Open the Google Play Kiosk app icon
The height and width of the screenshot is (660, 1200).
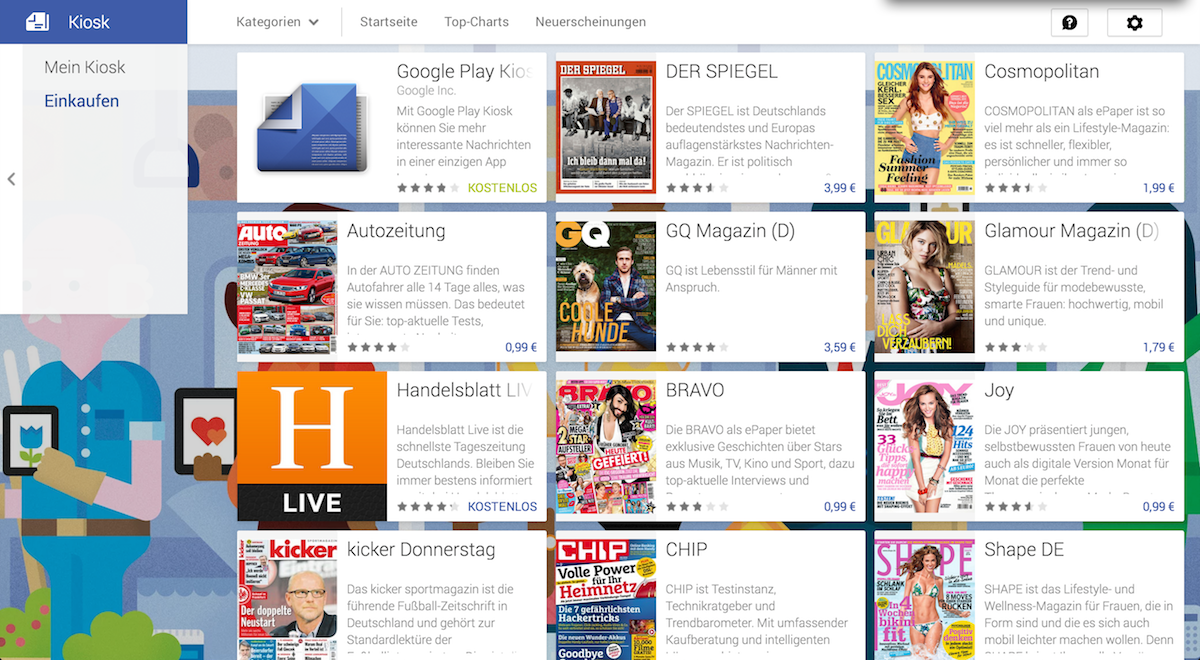coord(312,127)
